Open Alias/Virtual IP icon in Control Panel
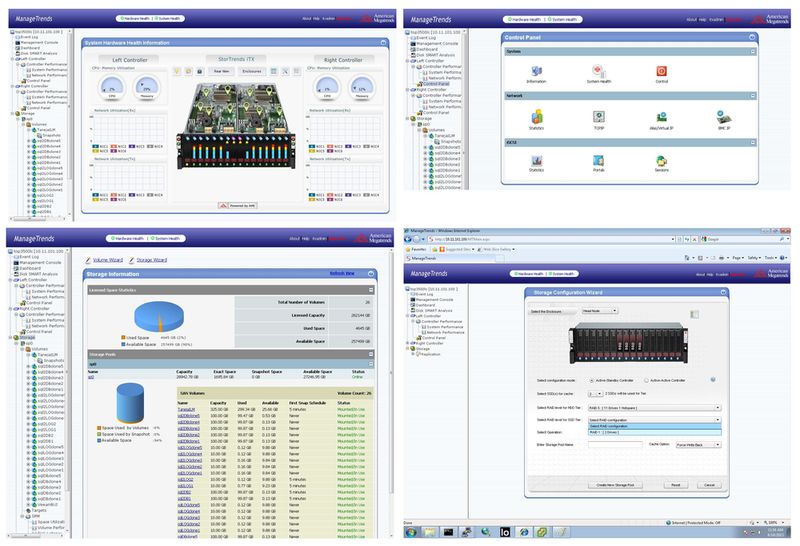 point(661,117)
